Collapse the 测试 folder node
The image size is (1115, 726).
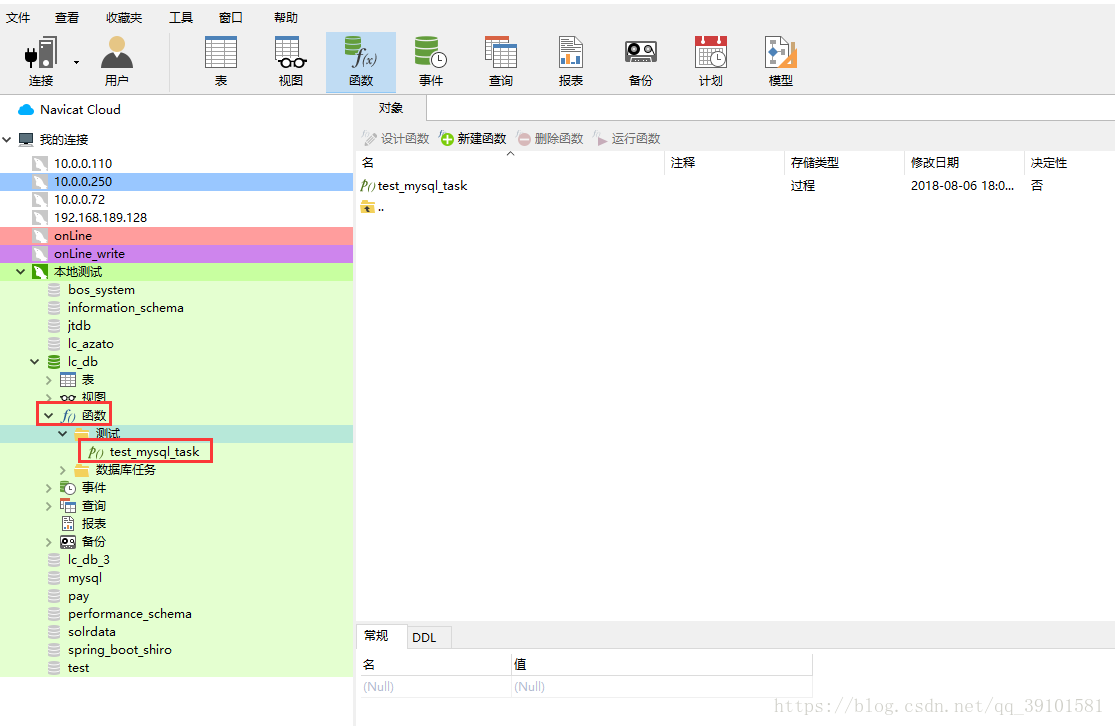pos(63,434)
